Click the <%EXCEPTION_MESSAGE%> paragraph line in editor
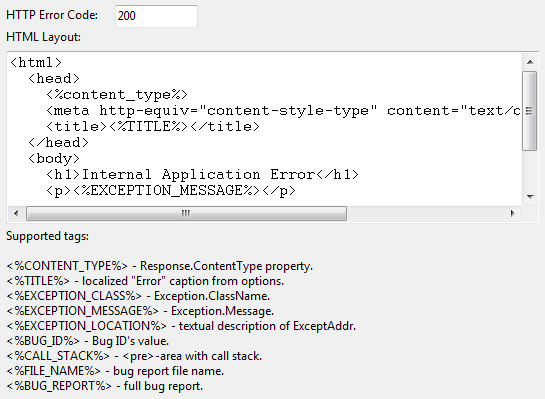545x399 pixels. (171, 190)
